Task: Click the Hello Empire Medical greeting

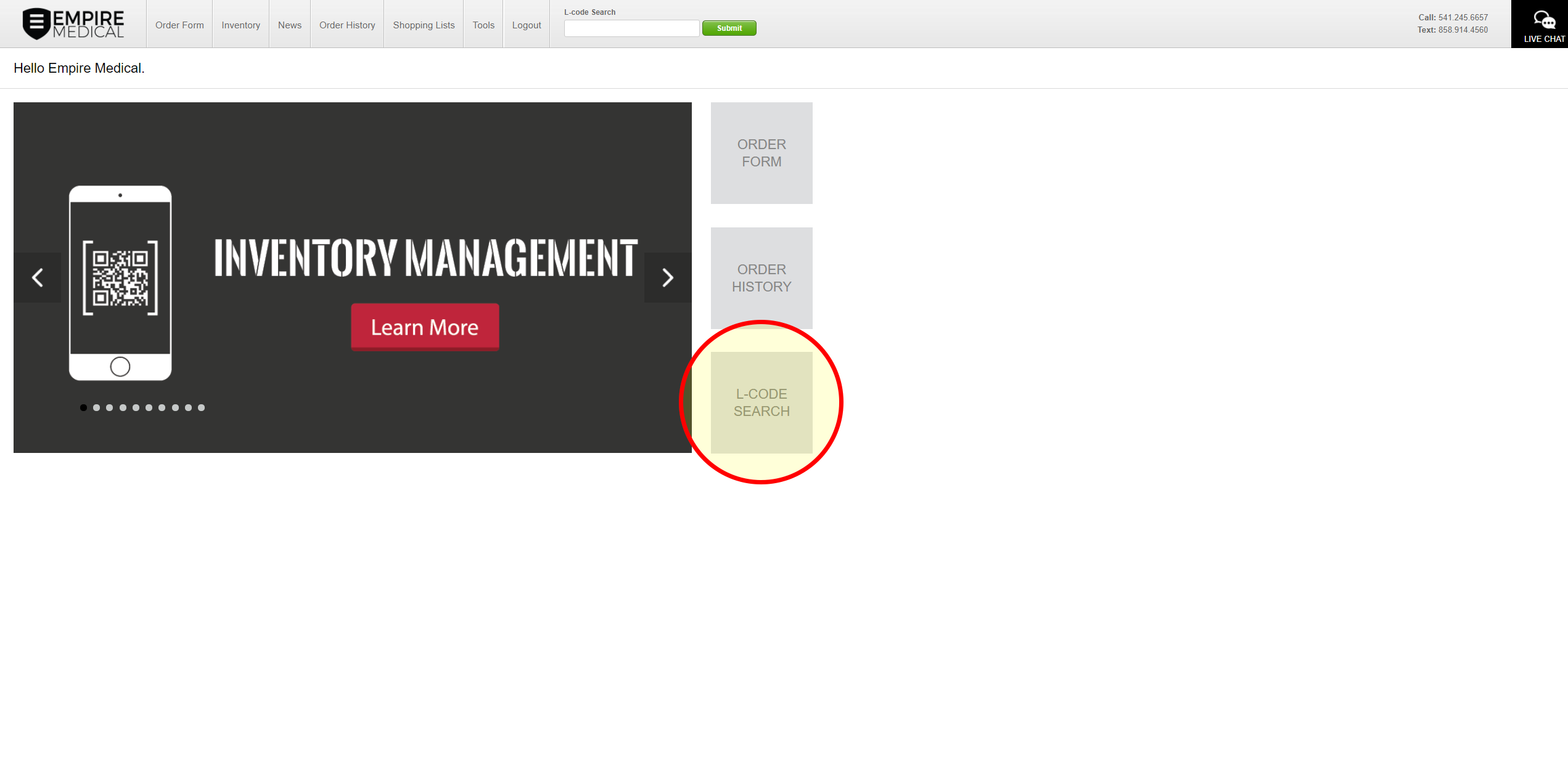Action: click(79, 68)
